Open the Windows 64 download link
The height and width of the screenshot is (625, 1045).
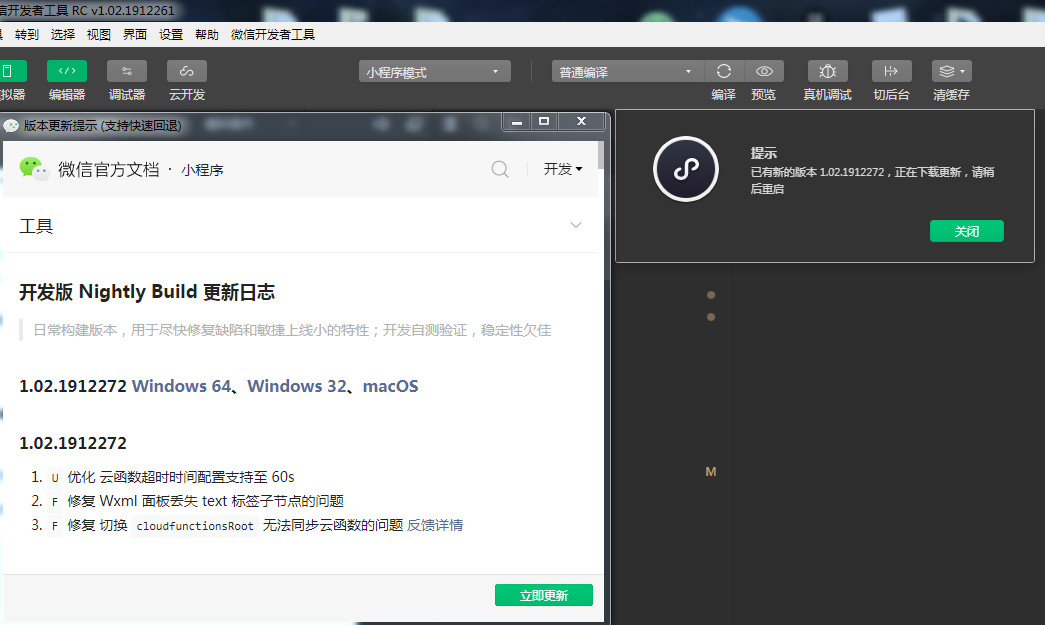[x=181, y=386]
